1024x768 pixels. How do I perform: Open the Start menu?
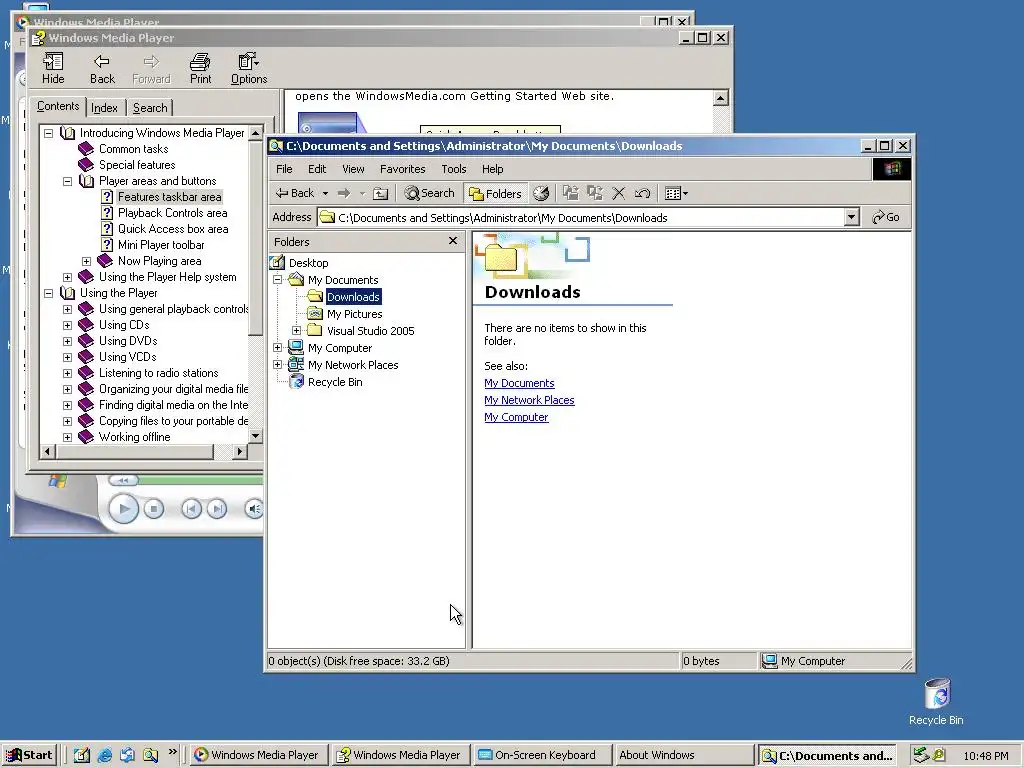tap(29, 755)
